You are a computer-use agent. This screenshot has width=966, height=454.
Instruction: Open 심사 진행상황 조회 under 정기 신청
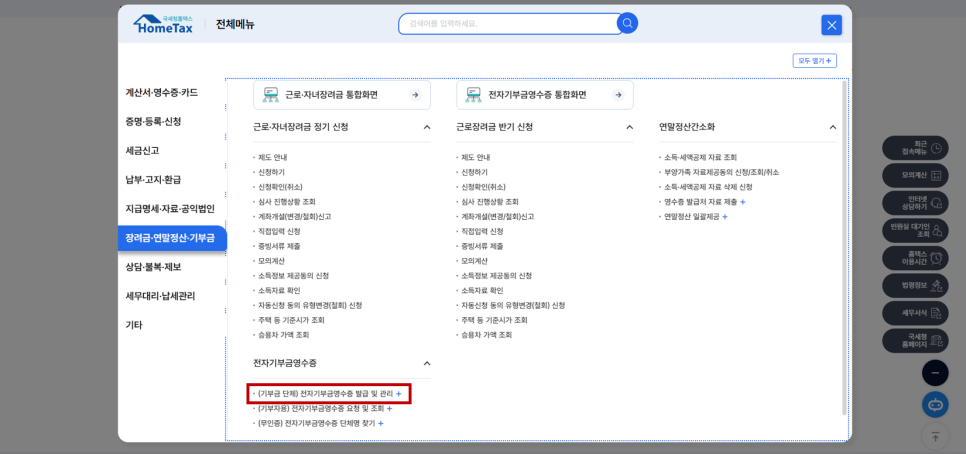tap(286, 202)
